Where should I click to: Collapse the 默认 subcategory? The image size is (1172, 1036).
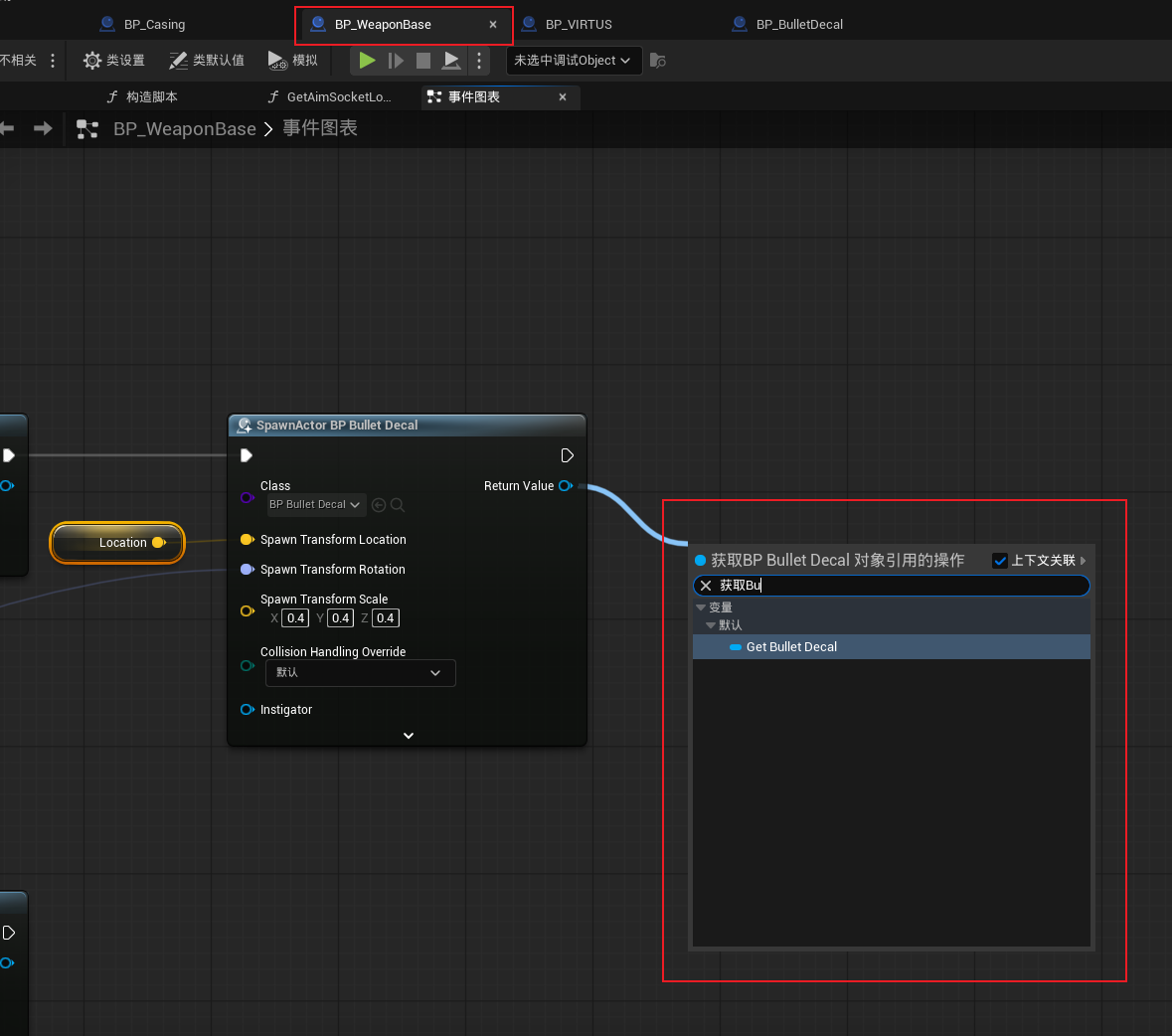tap(711, 625)
